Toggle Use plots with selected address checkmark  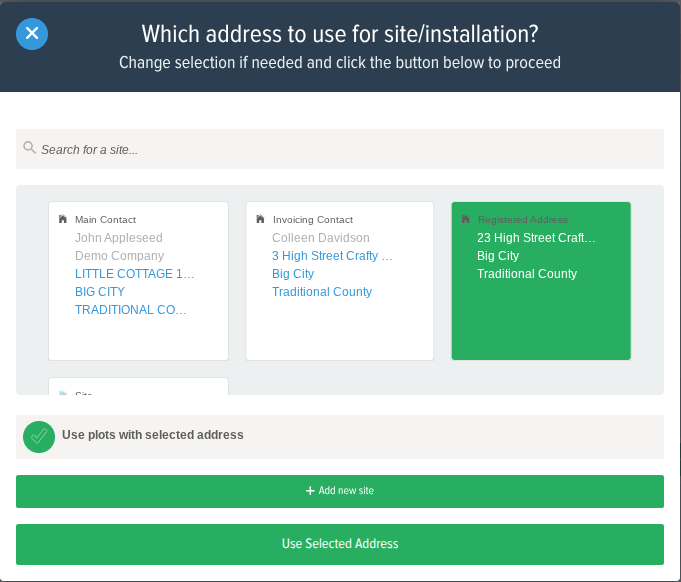(39, 436)
